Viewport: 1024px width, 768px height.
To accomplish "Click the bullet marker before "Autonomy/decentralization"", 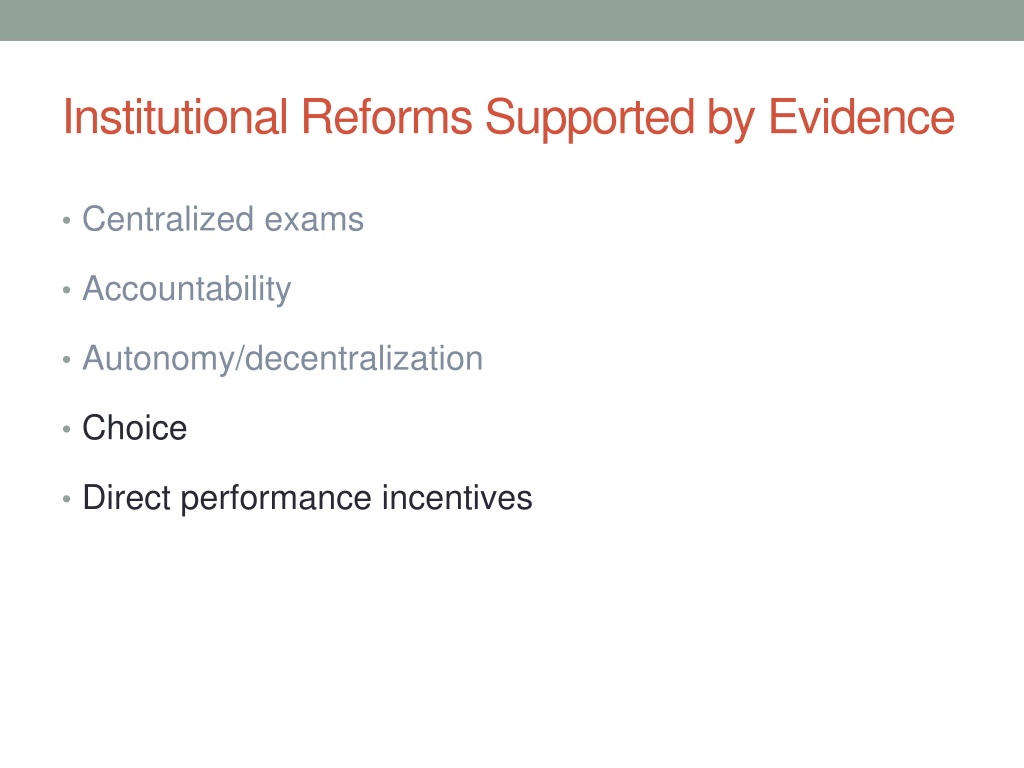I will pos(67,360).
